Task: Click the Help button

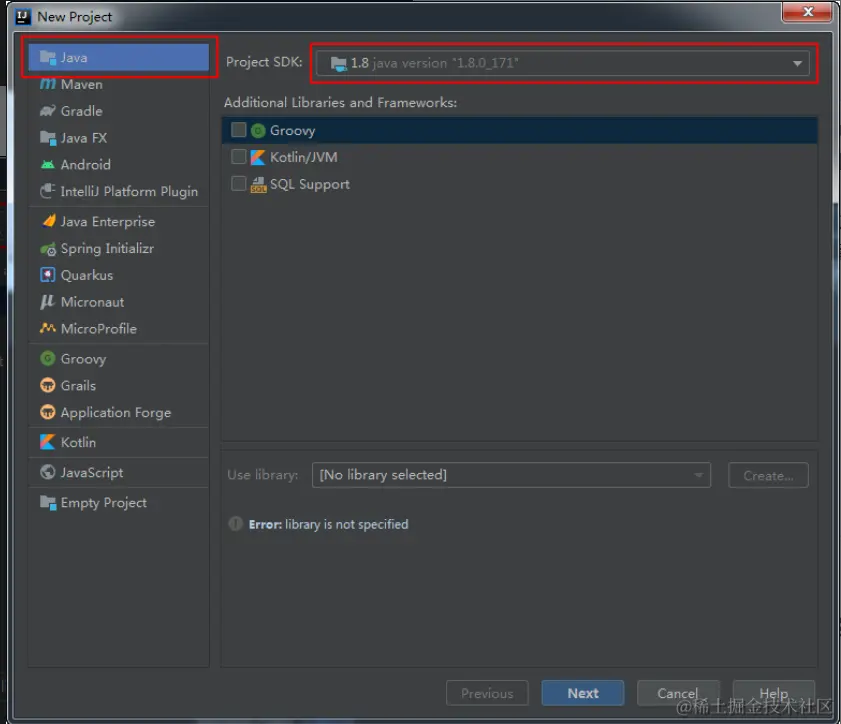Action: click(x=773, y=693)
